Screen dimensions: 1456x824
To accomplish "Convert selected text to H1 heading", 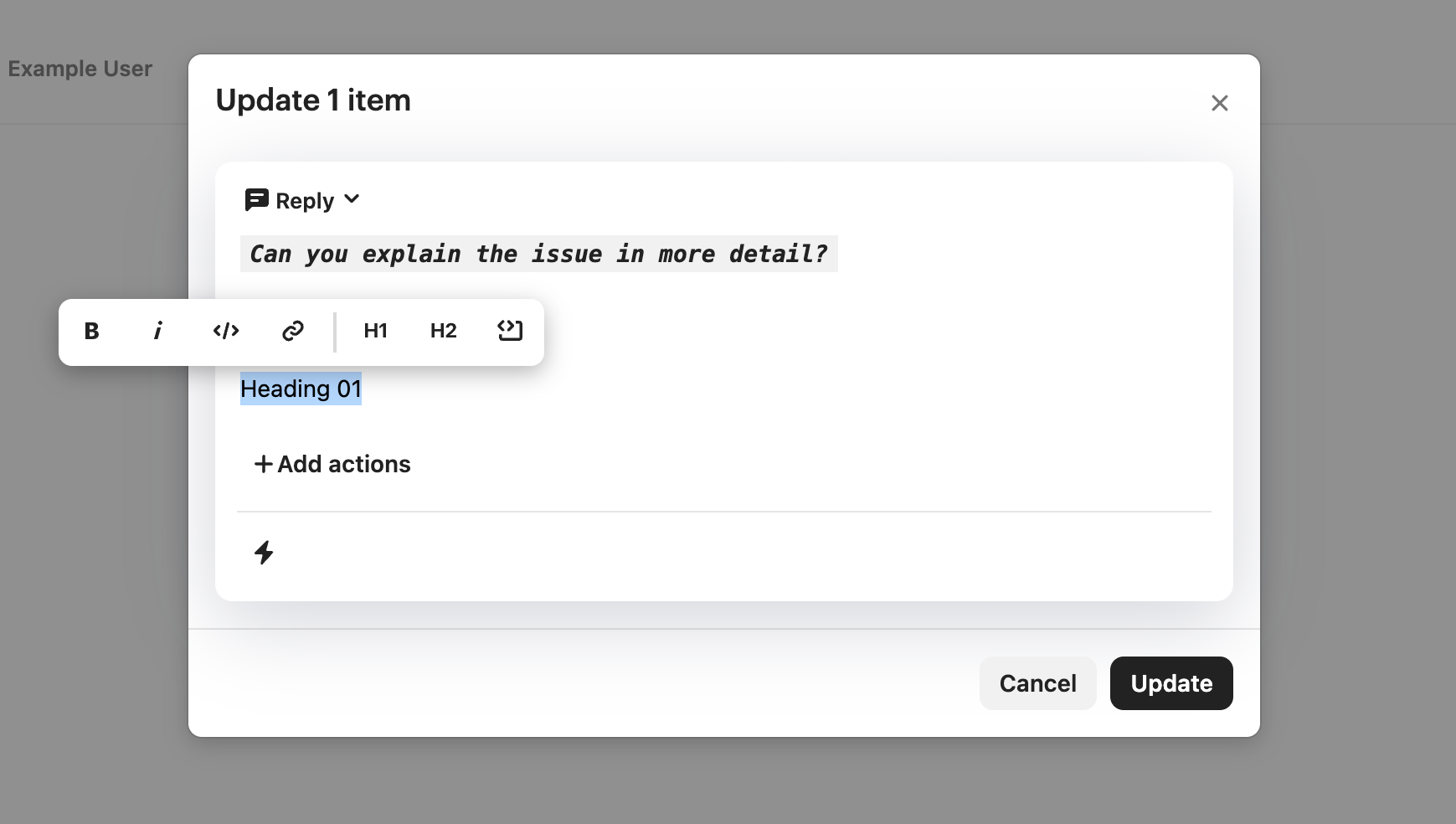I will point(375,332).
